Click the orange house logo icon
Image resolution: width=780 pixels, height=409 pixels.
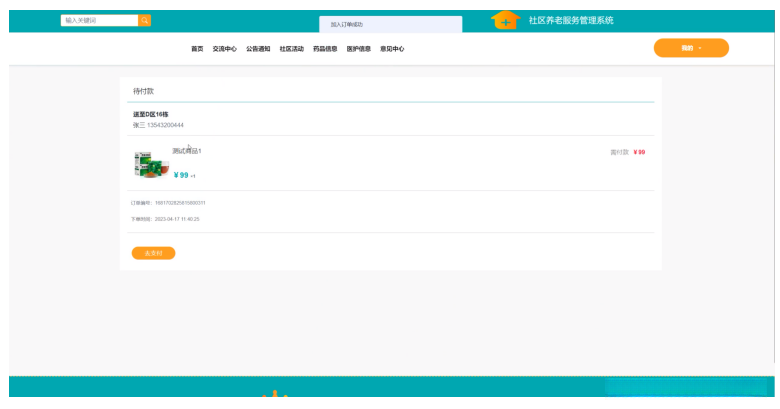505,20
